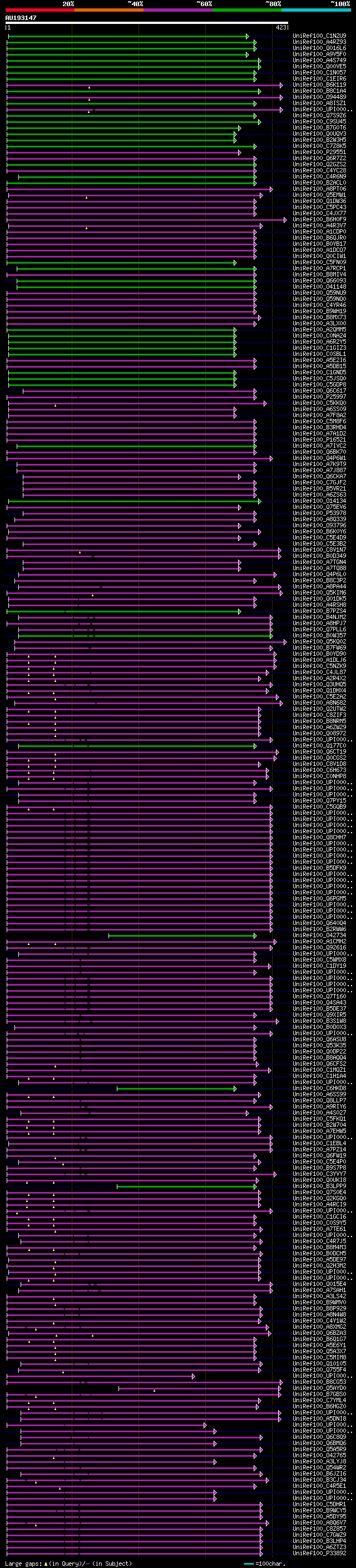This screenshot has height=1568, width=356.
Task: Select hit label UniRef100_Q8CHH7
Action: (x=319, y=838)
